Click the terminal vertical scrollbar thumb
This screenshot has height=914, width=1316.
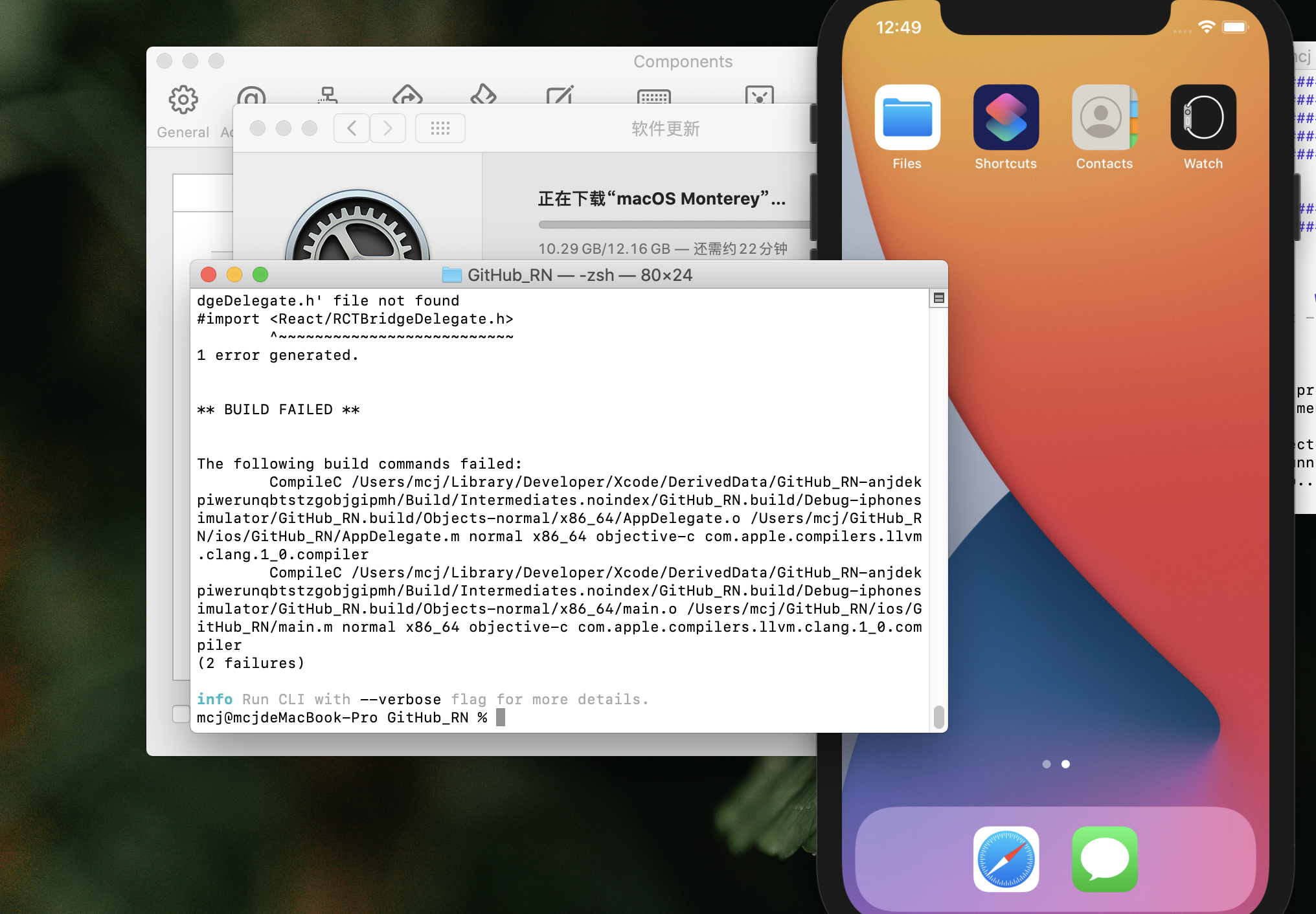(938, 717)
